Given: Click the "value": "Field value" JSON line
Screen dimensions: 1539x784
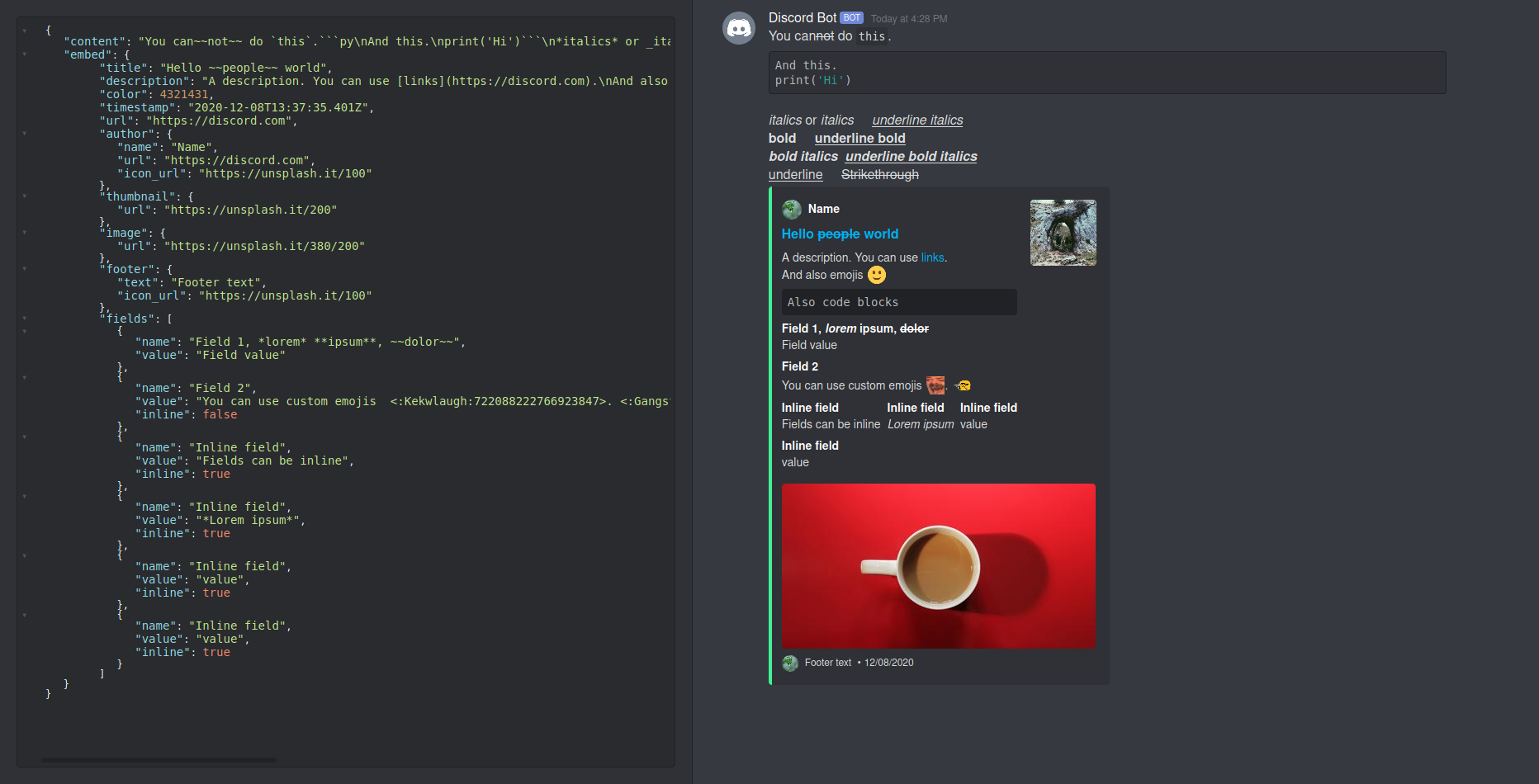Looking at the screenshot, I should click(x=211, y=355).
